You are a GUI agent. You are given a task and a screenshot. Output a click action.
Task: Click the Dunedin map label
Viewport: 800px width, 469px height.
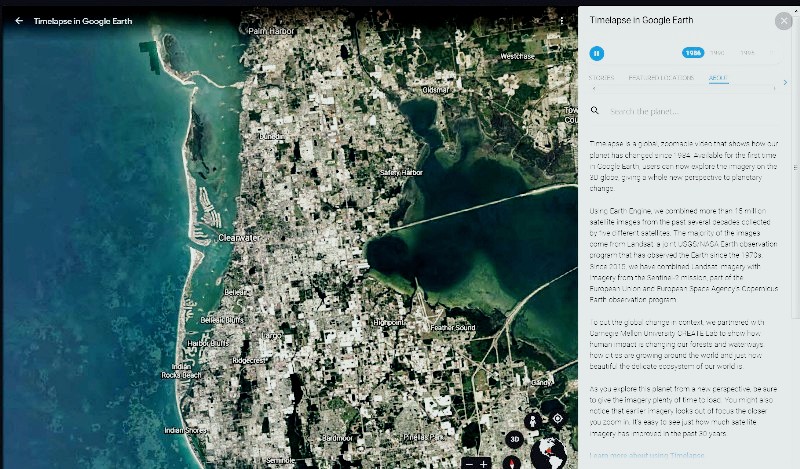[272, 137]
